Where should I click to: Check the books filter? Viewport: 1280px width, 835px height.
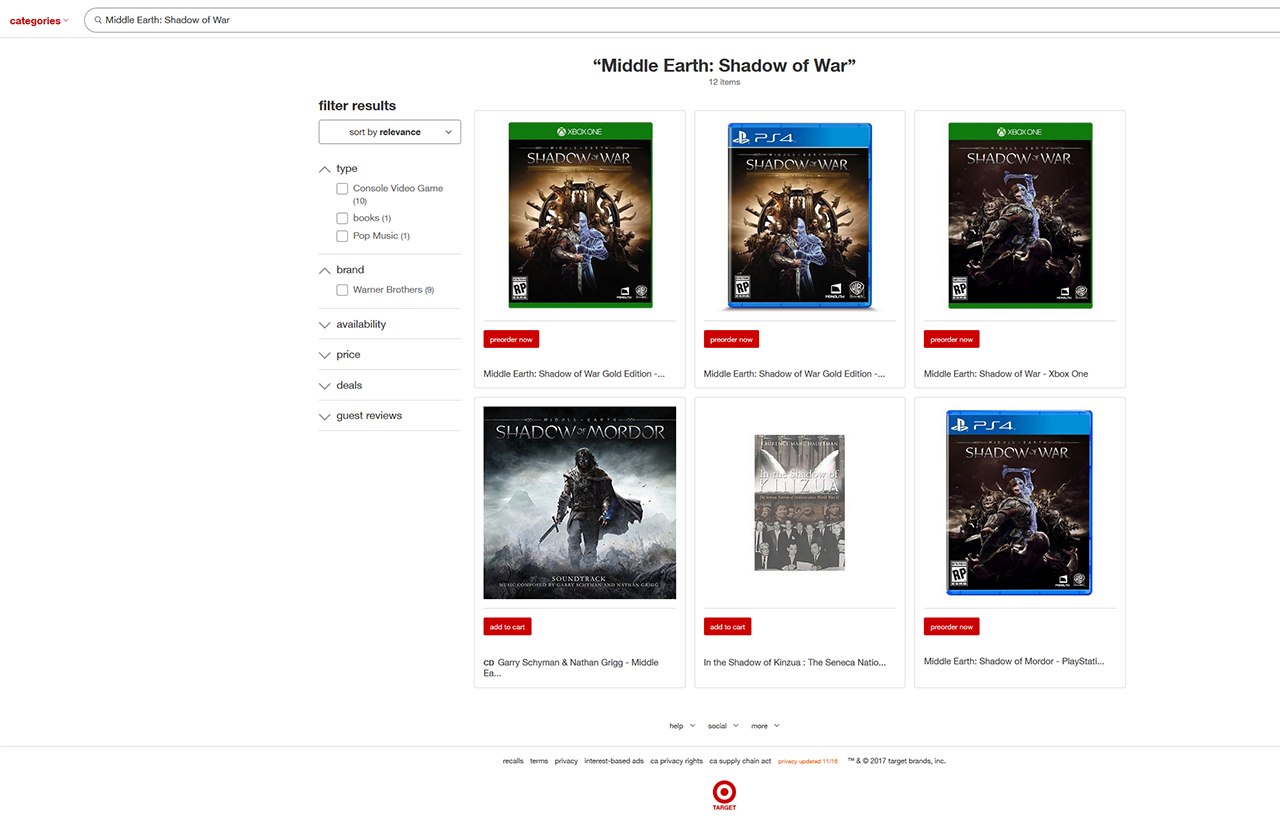pos(342,218)
